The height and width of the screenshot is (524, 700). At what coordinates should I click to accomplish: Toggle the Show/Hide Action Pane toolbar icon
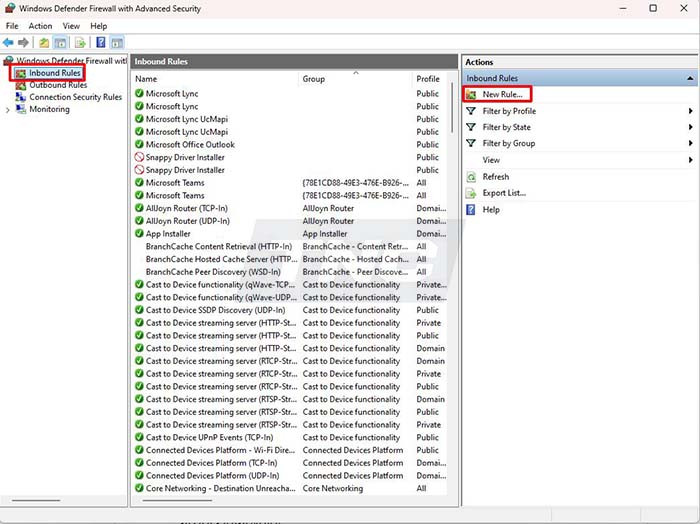click(x=117, y=43)
